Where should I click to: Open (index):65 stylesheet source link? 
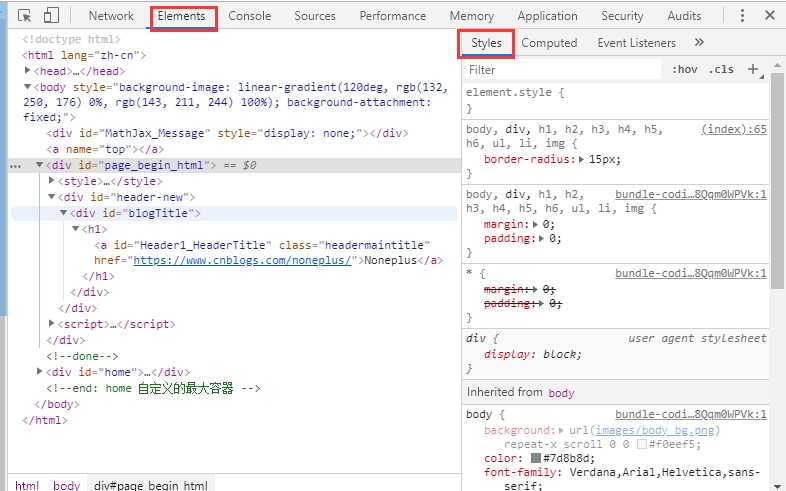pyautogui.click(x=734, y=129)
